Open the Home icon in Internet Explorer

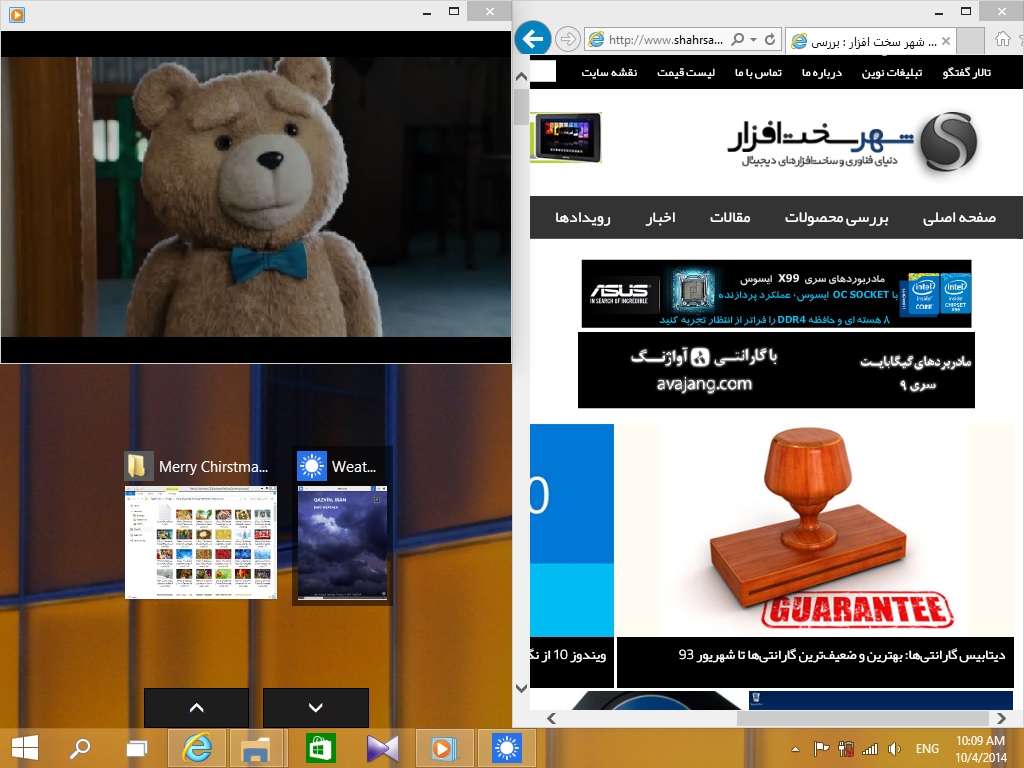[x=1002, y=39]
